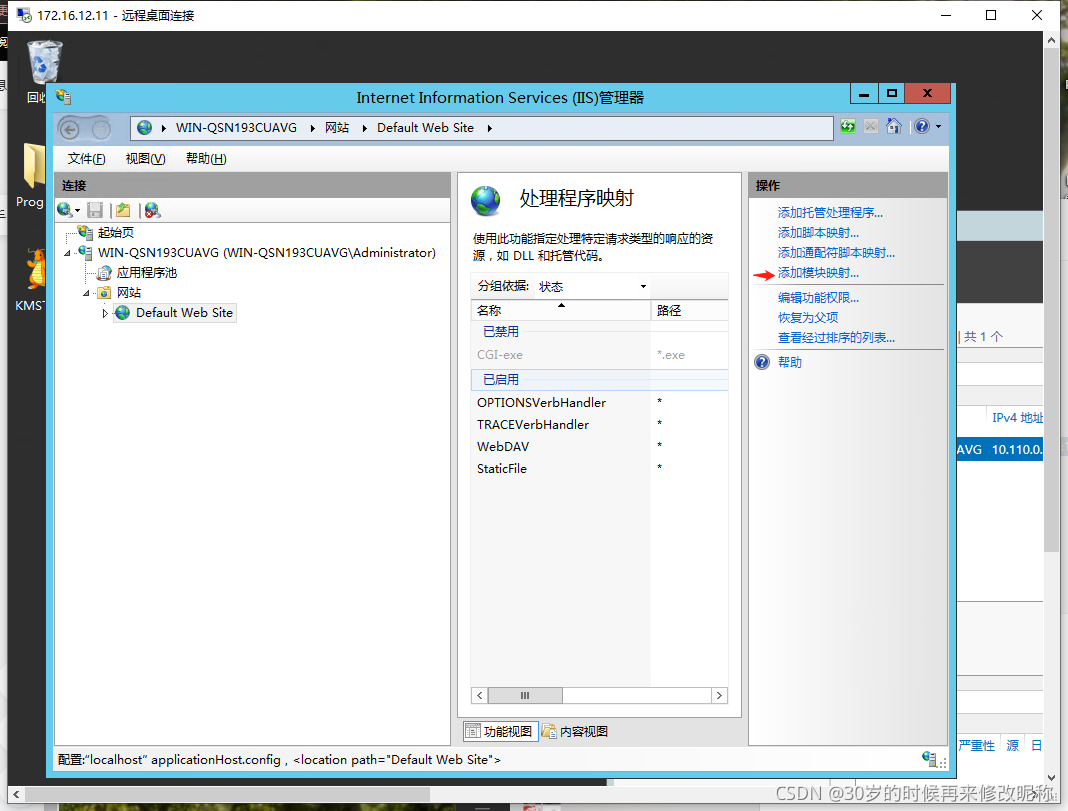Screen dimensions: 1068x811
Task: Click the list's left horizontal scroll arrow
Action: [x=480, y=695]
